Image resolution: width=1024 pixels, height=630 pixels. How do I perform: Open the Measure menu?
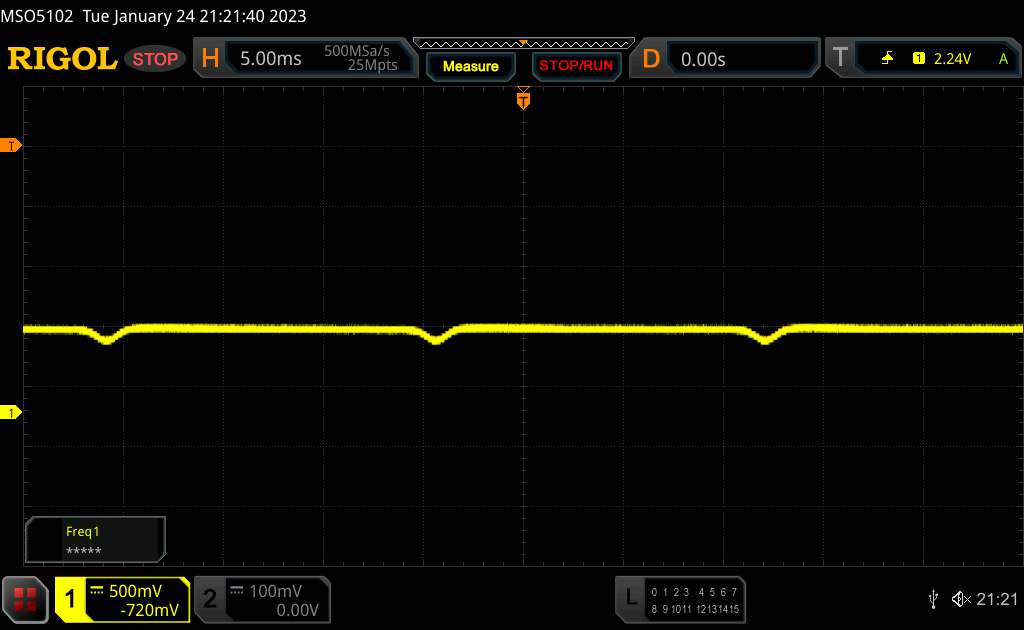pyautogui.click(x=471, y=66)
